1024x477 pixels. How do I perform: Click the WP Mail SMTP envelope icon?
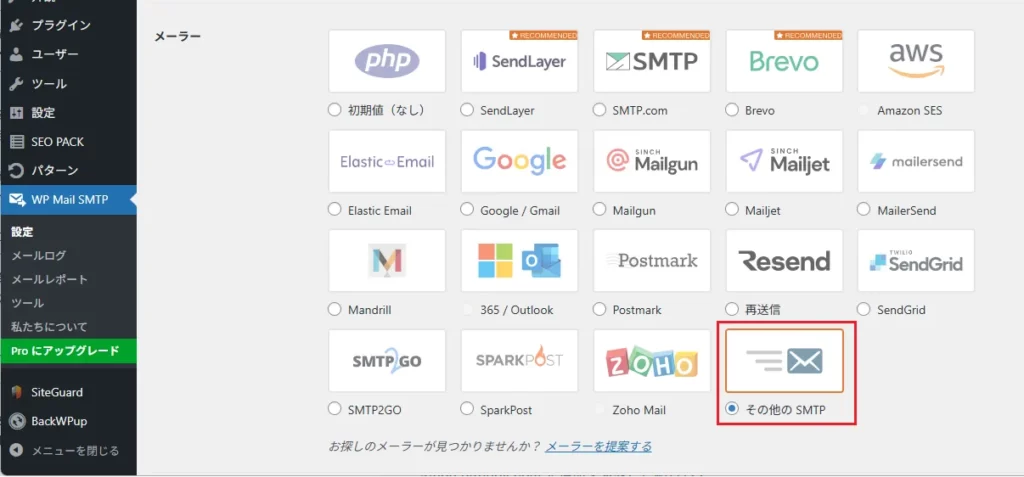tap(18, 199)
